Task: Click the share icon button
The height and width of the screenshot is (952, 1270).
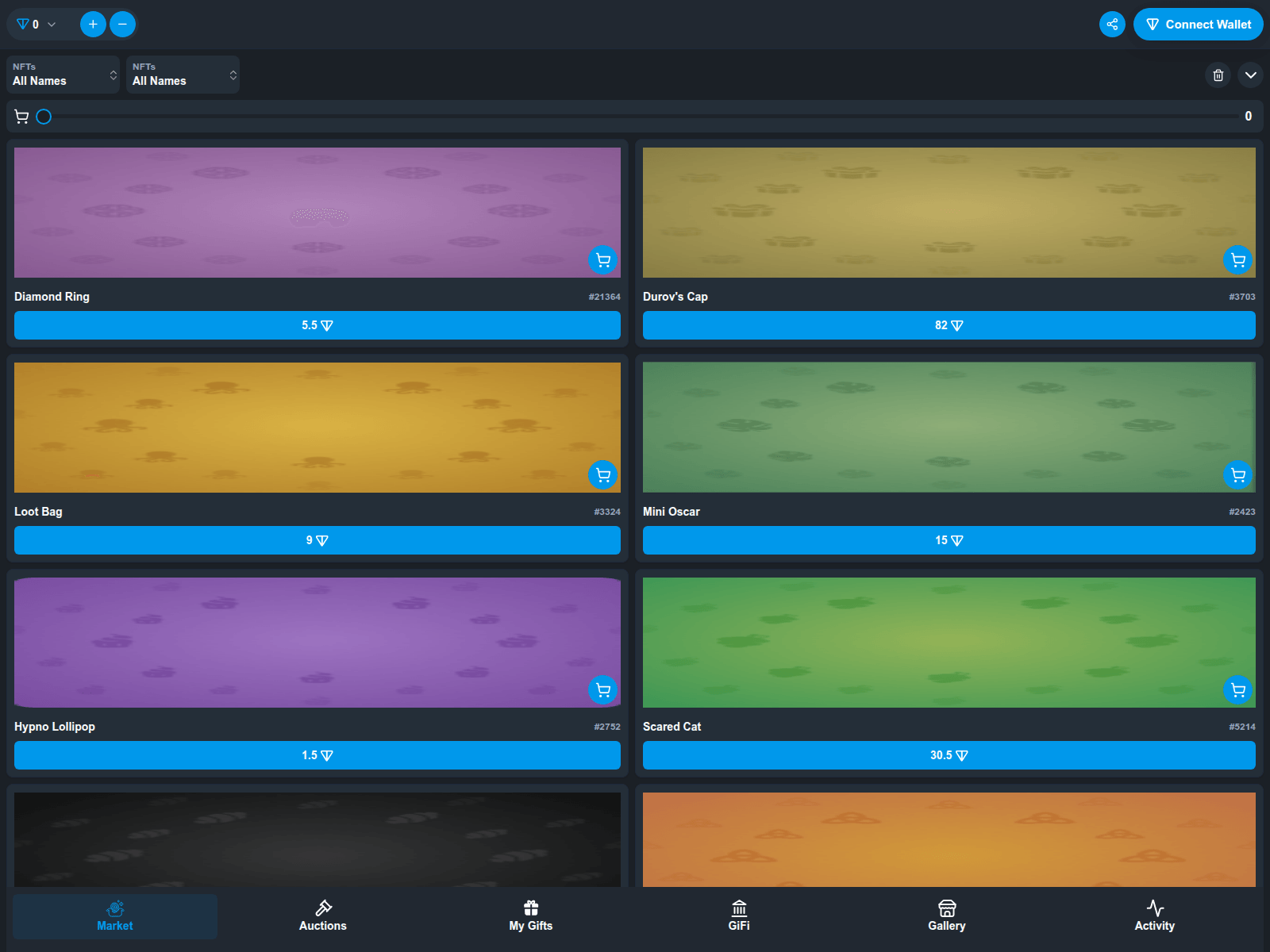Action: [1112, 25]
